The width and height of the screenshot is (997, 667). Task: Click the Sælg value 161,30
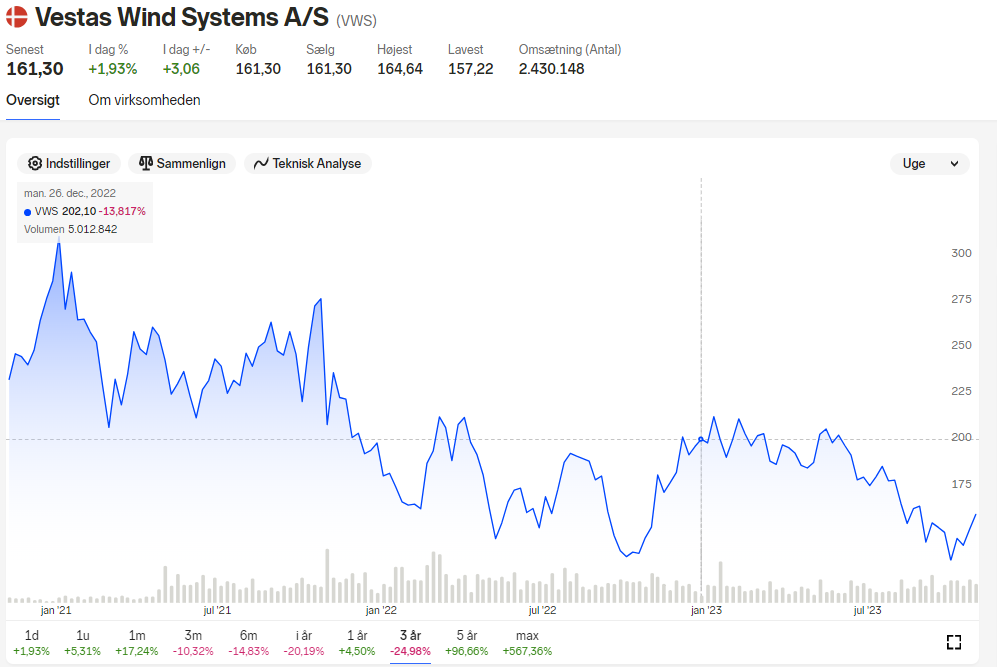click(329, 69)
